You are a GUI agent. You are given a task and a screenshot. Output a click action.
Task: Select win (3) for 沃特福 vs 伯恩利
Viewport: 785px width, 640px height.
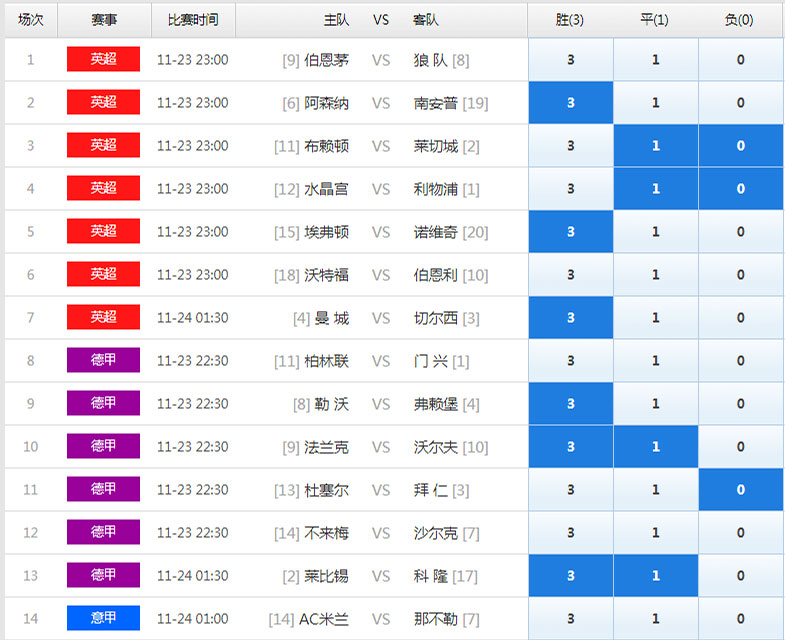(x=571, y=275)
